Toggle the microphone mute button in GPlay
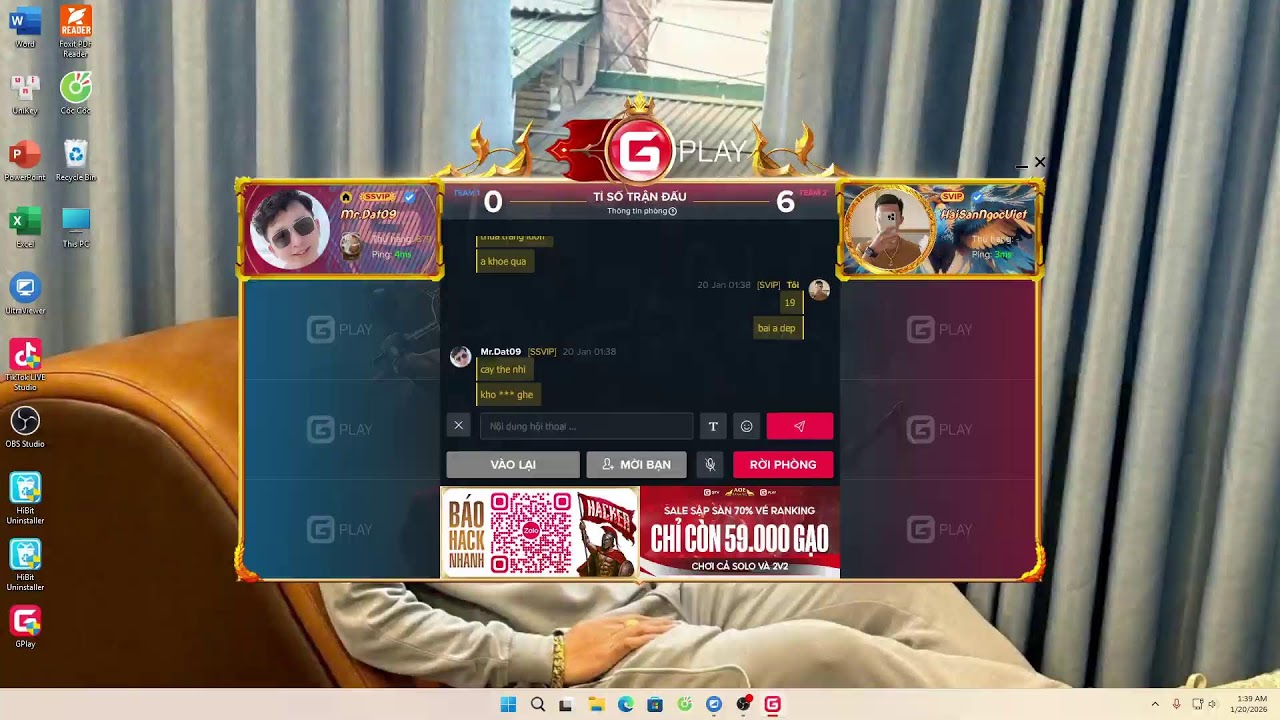 [x=710, y=464]
